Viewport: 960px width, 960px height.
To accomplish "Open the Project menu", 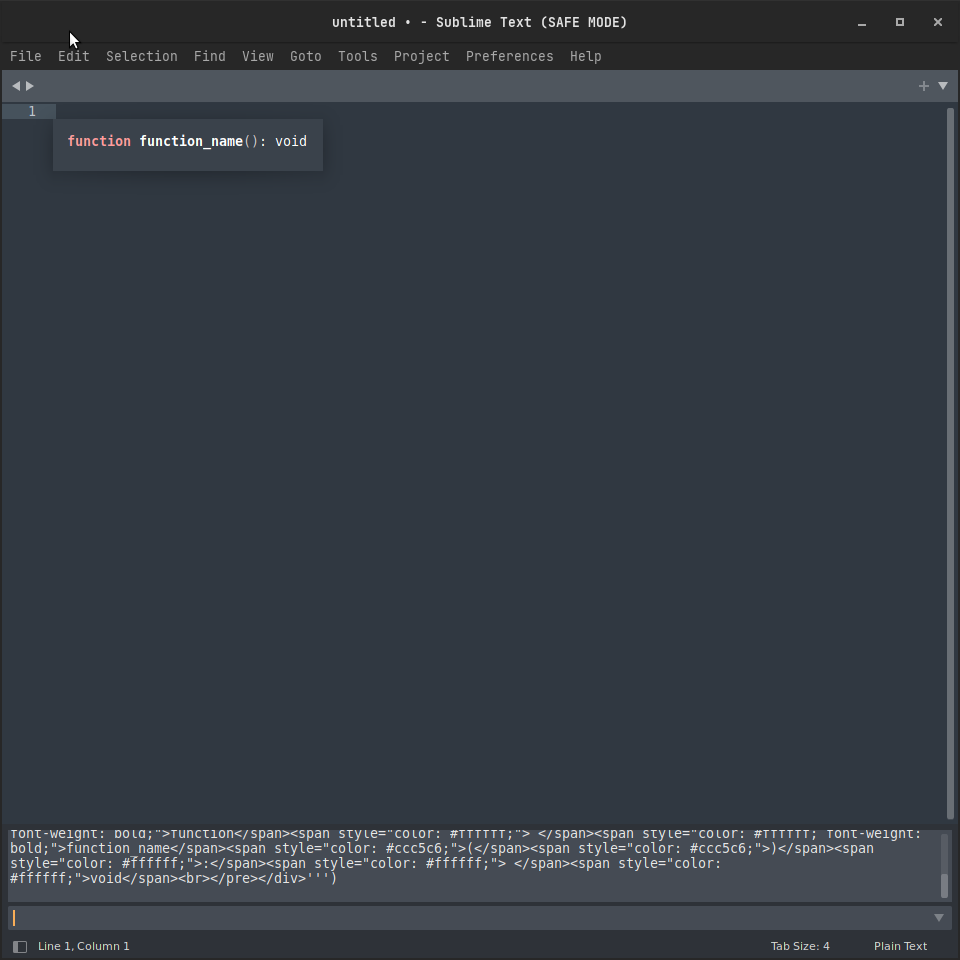I will pyautogui.click(x=421, y=56).
